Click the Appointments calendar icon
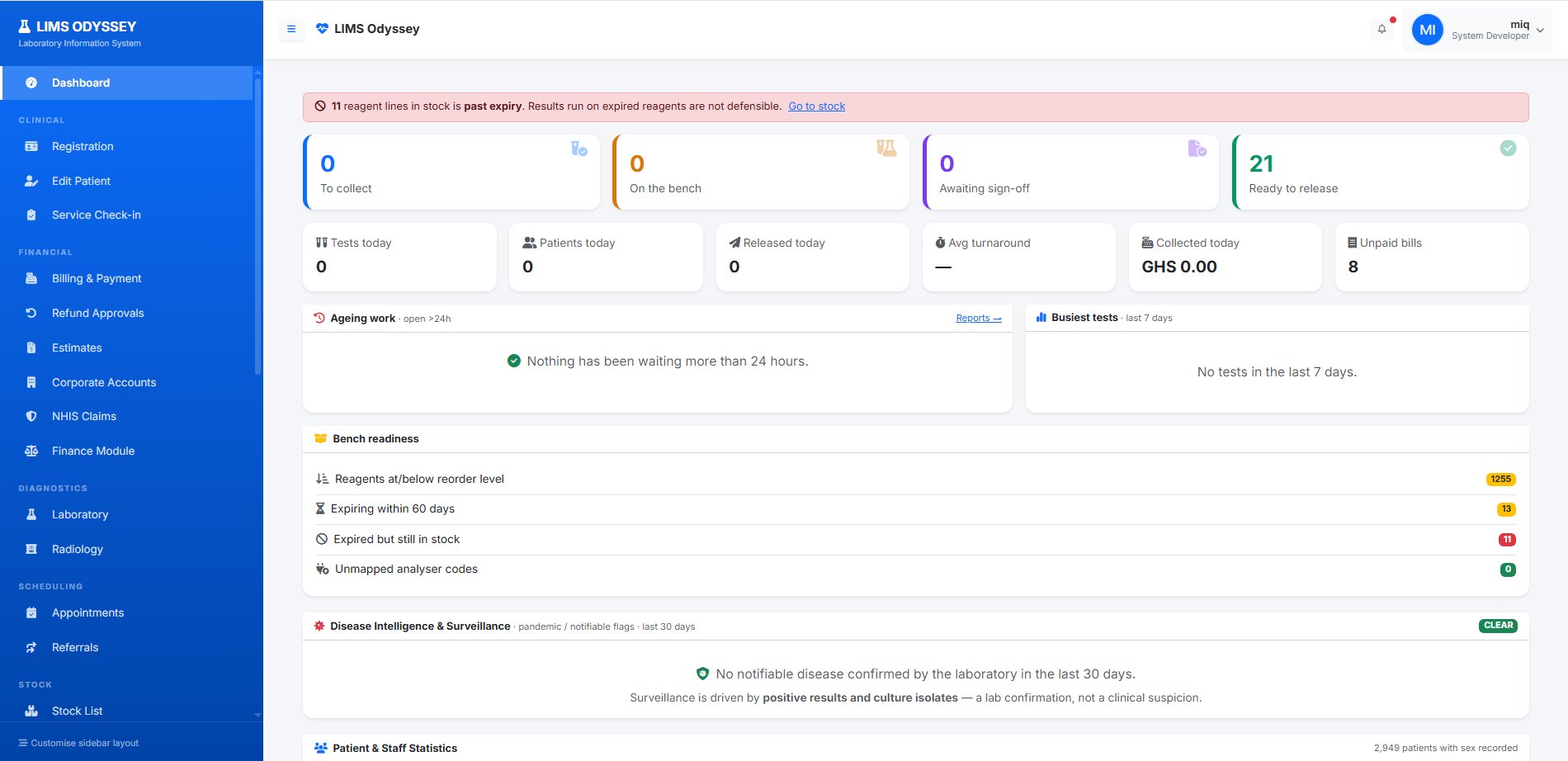The height and width of the screenshot is (761, 1568). point(31,612)
